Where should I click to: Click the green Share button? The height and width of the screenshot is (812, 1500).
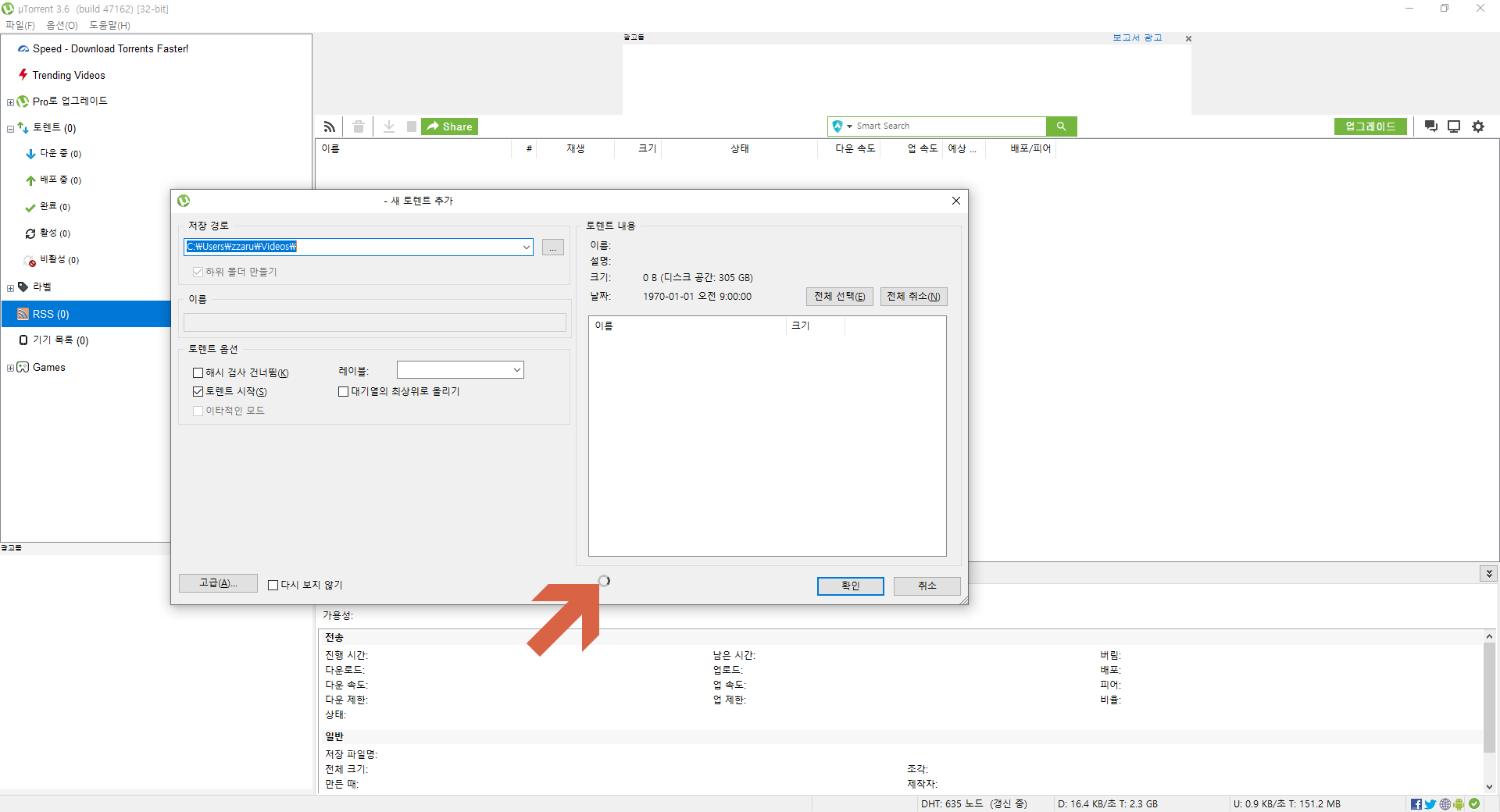coord(449,126)
